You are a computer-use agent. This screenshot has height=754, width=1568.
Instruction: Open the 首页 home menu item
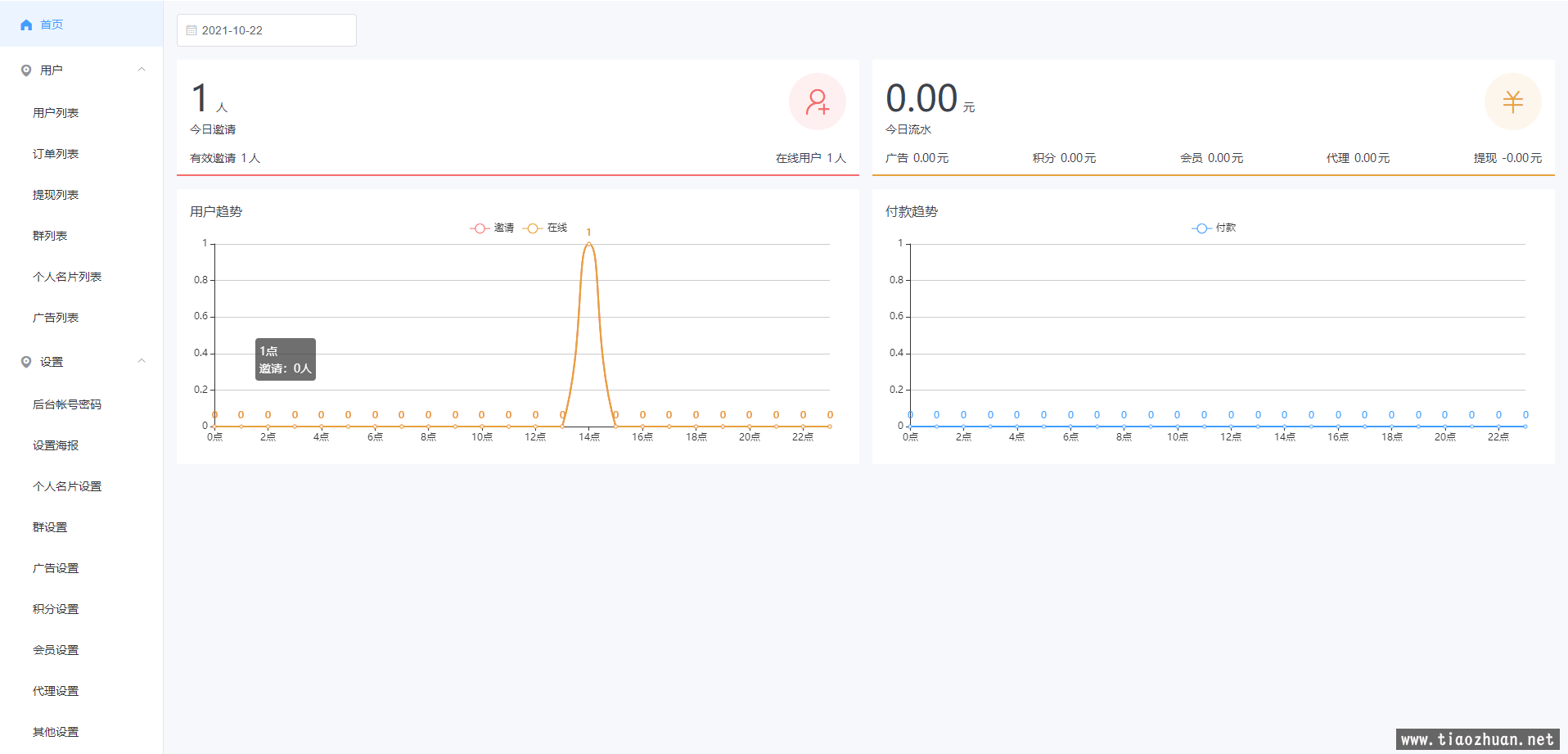(82, 25)
